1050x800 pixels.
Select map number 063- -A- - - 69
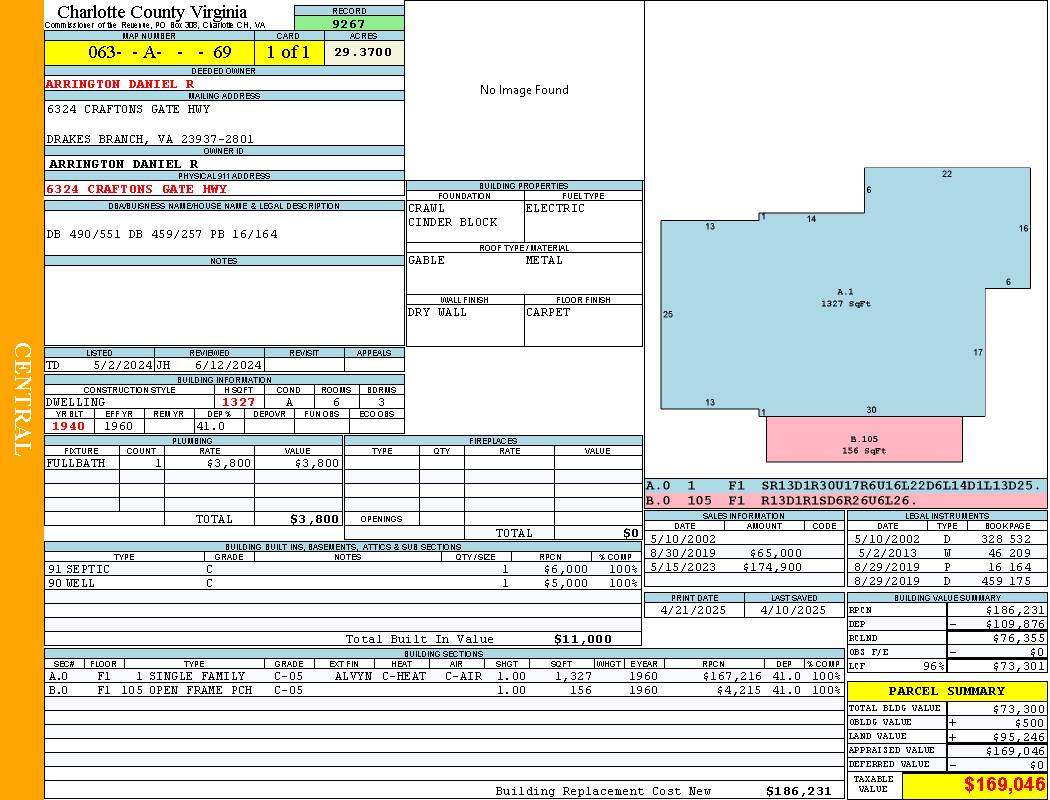pos(160,52)
